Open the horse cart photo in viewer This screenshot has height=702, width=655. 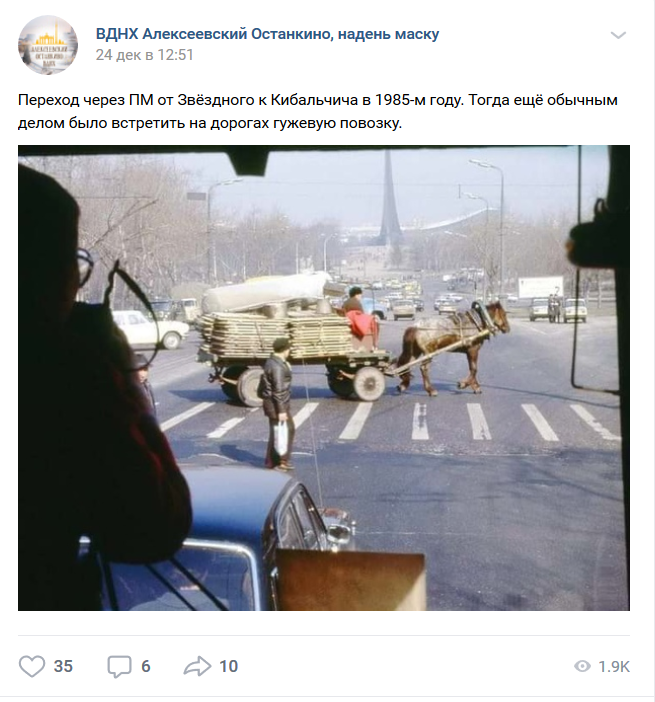click(x=324, y=378)
